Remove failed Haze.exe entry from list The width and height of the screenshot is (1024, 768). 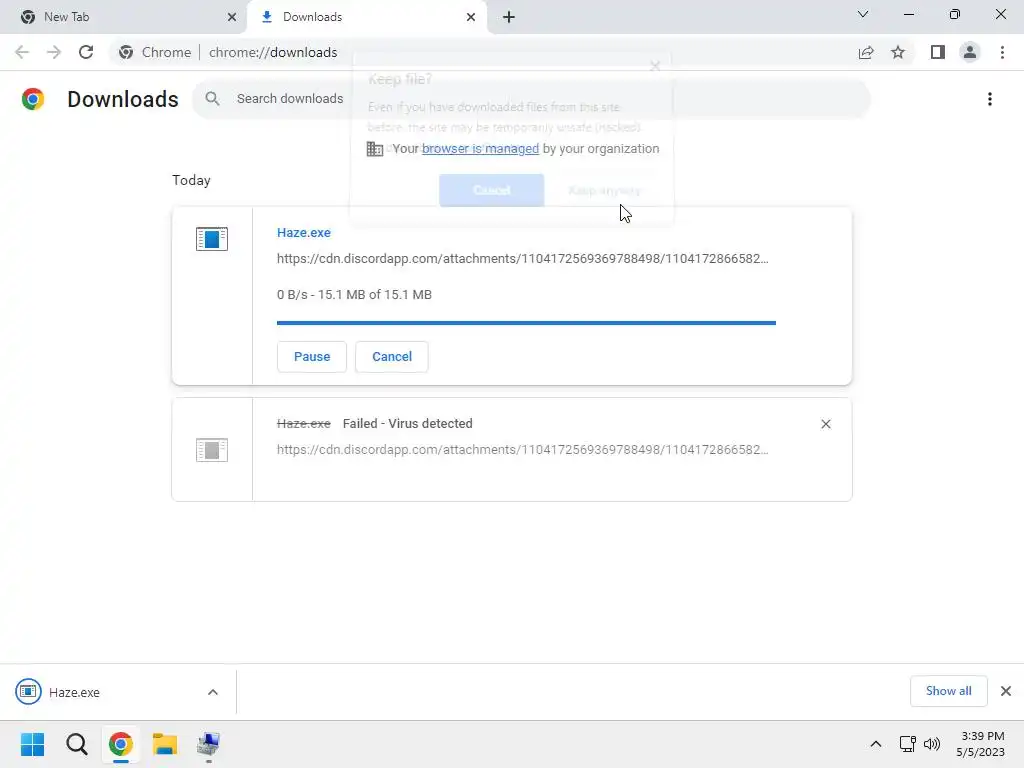(825, 424)
